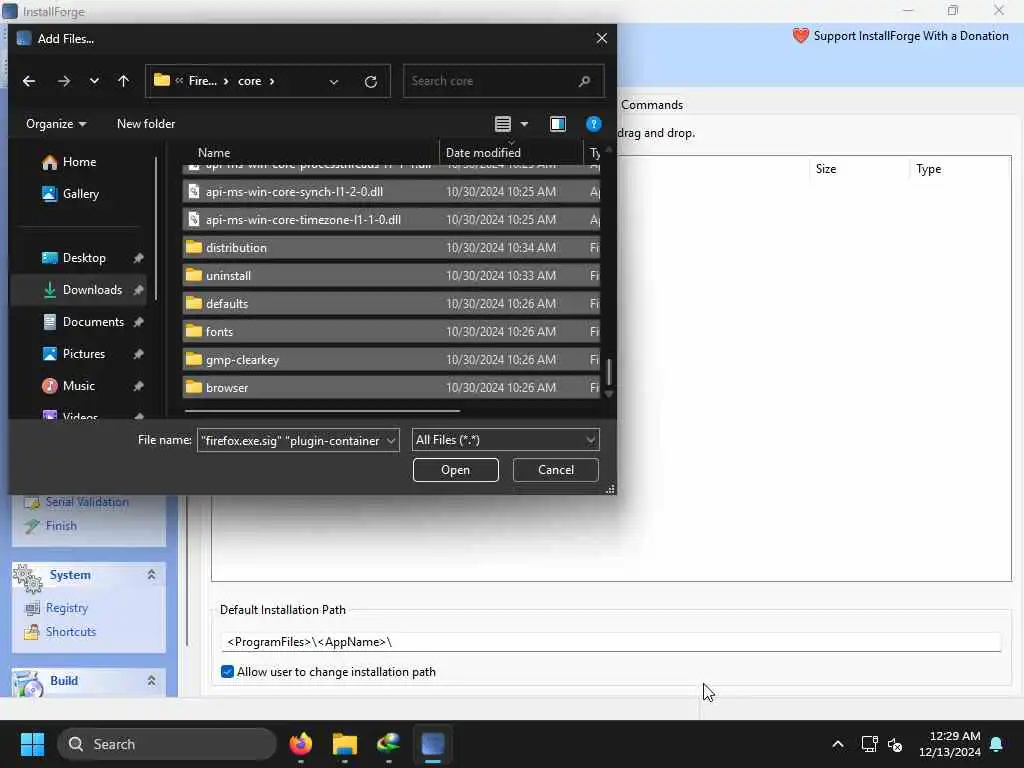Click the Documents pin icon
This screenshot has height=768, width=1024.
coord(138,322)
